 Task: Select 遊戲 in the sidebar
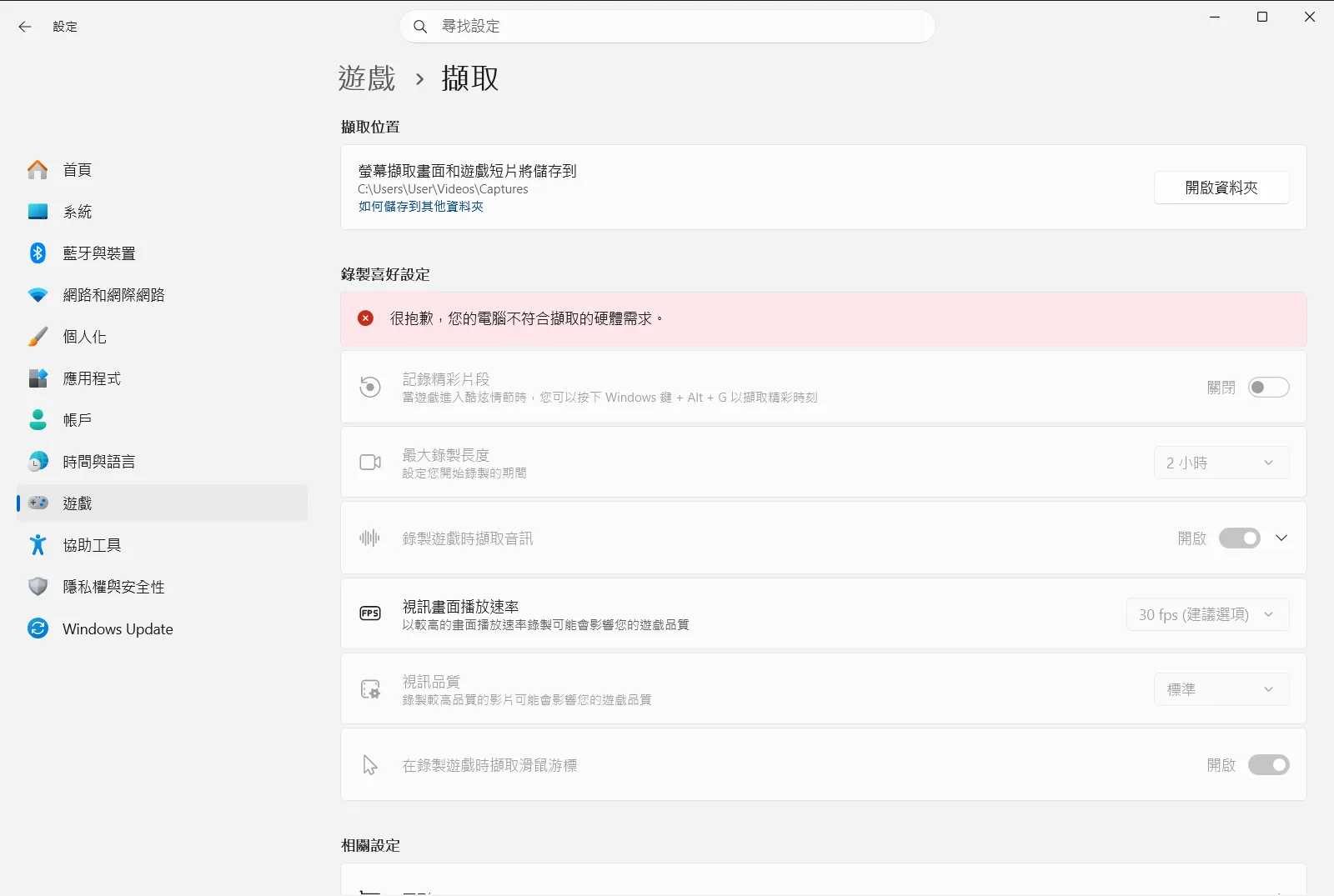(163, 503)
